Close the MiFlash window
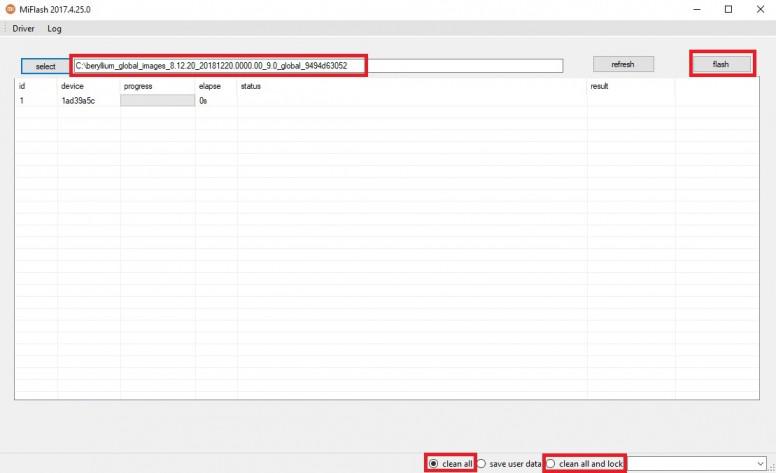This screenshot has width=776, height=473. click(x=760, y=9)
